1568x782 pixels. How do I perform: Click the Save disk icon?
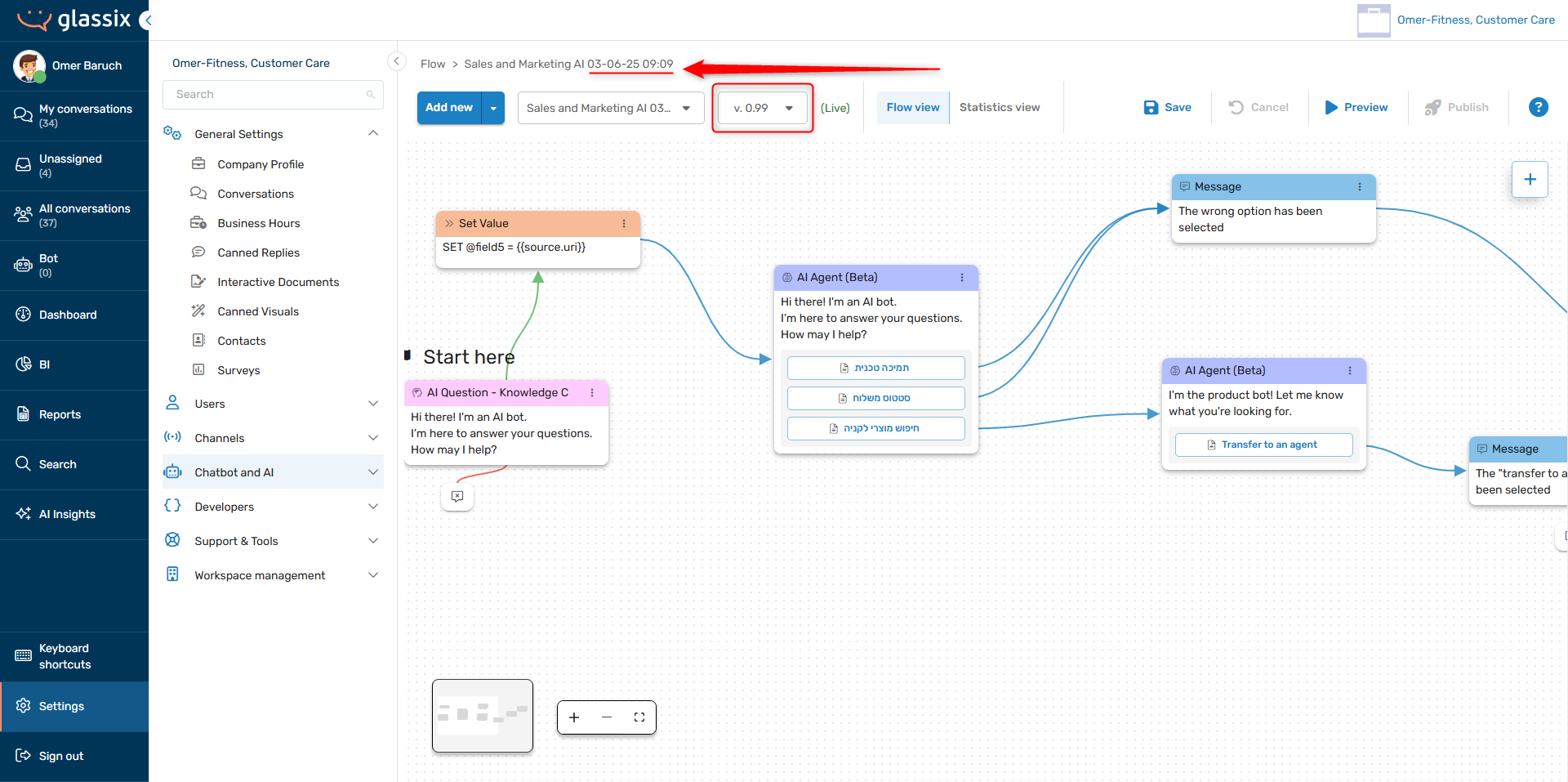tap(1151, 107)
